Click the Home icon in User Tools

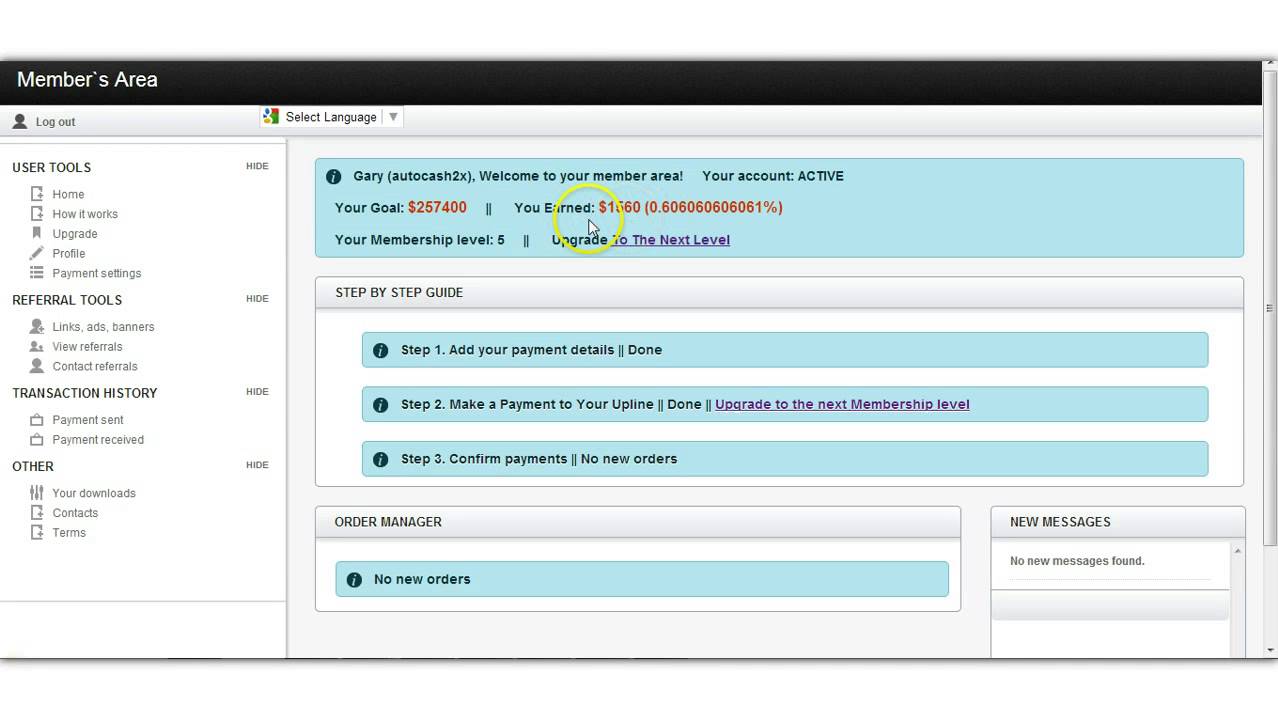pos(37,194)
